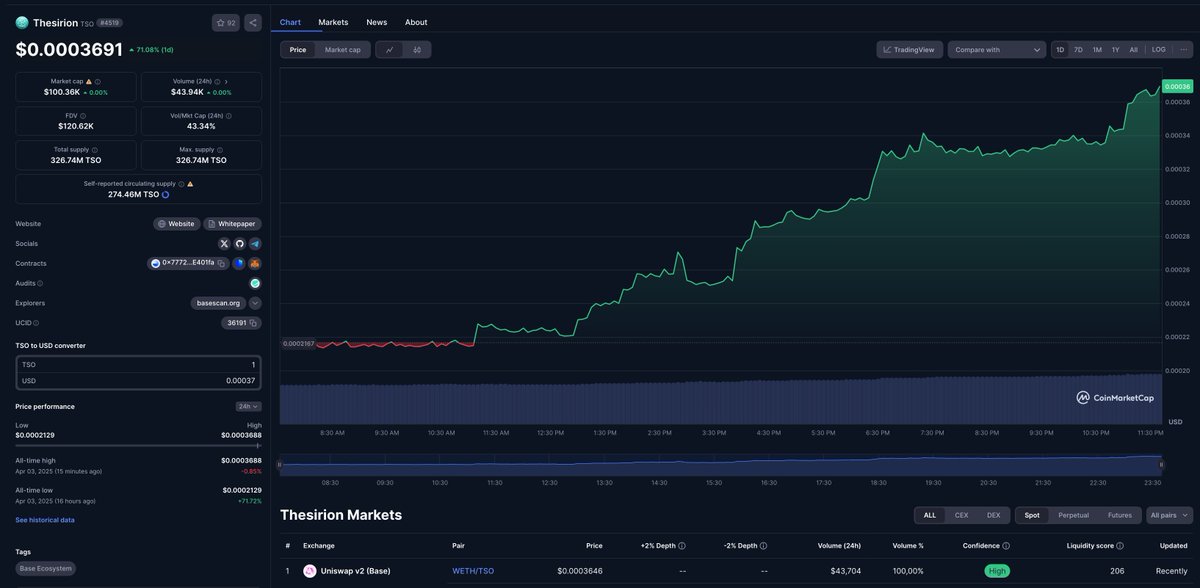Viewport: 1200px width, 588px height.
Task: Set chart range to 7D
Action: point(1078,49)
